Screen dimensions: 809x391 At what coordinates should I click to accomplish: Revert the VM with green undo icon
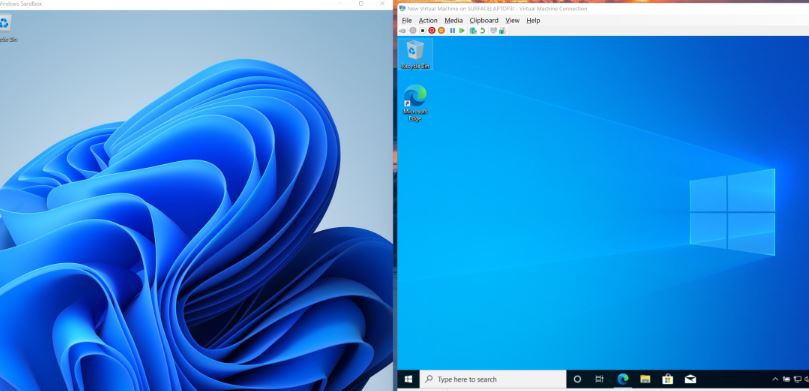pos(482,30)
